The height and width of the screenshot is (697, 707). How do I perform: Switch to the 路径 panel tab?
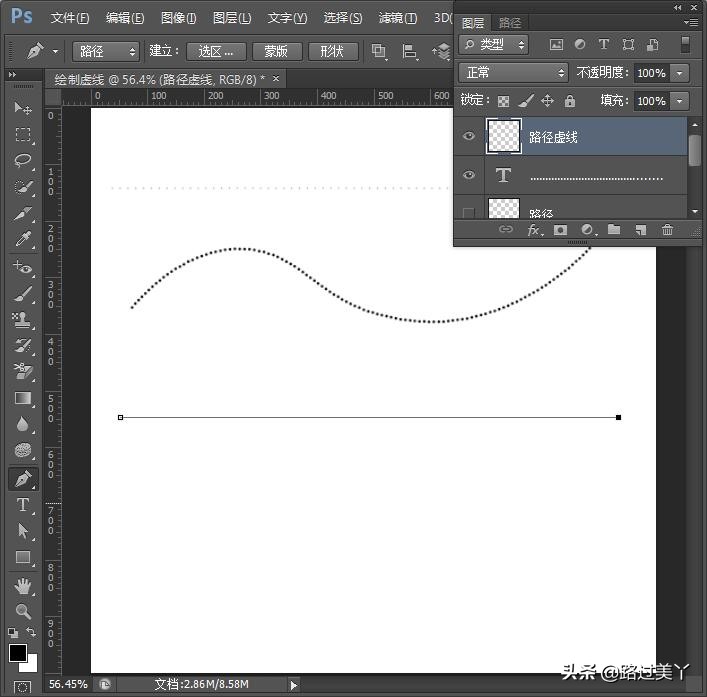(510, 22)
